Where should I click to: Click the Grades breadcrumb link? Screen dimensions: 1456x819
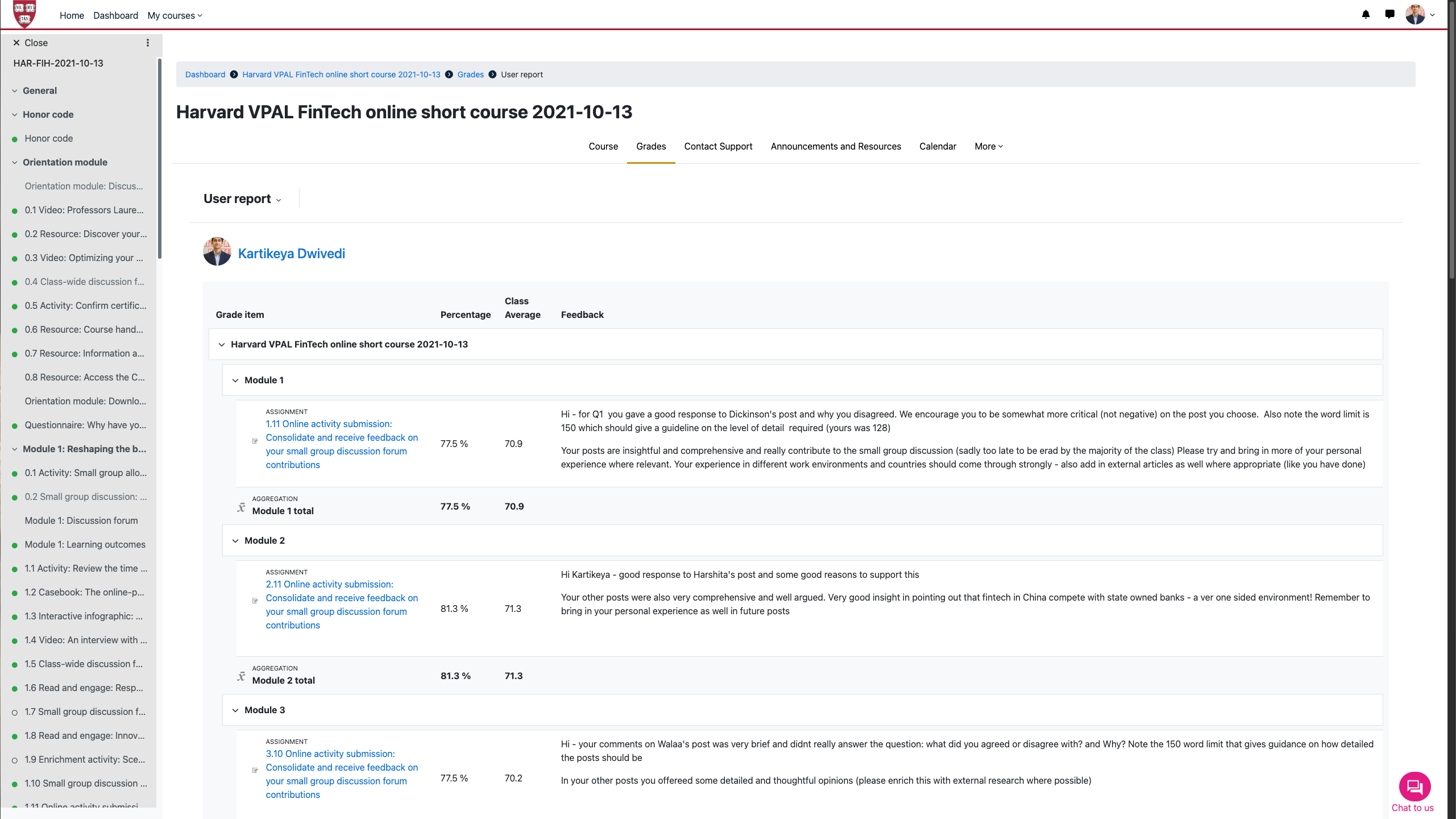[470, 75]
